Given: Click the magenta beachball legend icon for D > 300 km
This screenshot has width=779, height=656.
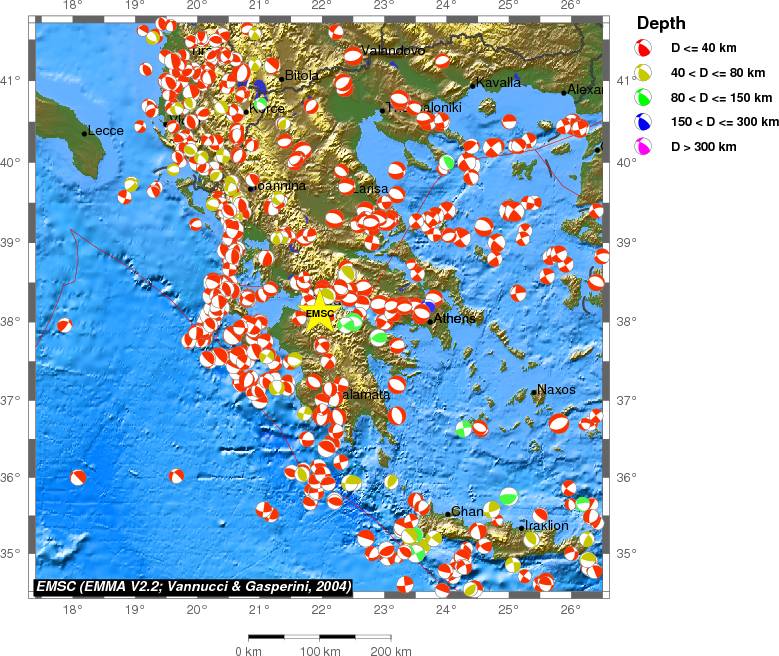Looking at the screenshot, I should 643,147.
